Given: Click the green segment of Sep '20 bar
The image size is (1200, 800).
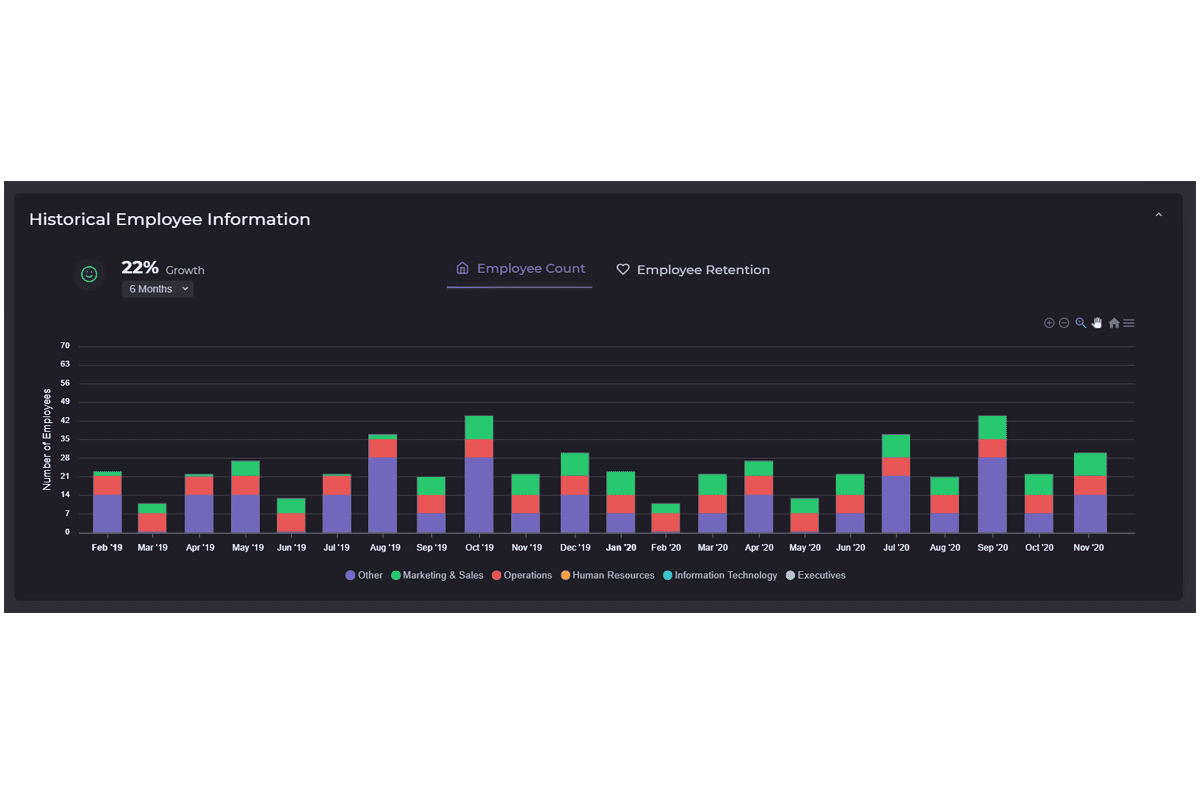Looking at the screenshot, I should (992, 427).
